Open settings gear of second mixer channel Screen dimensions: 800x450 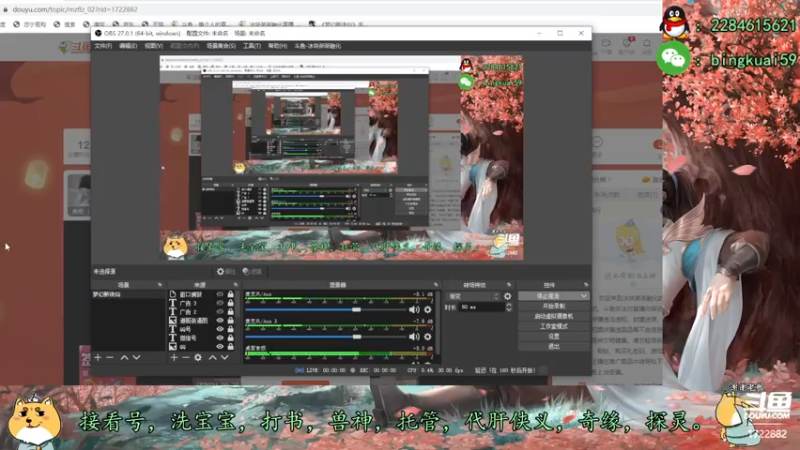[x=428, y=337]
